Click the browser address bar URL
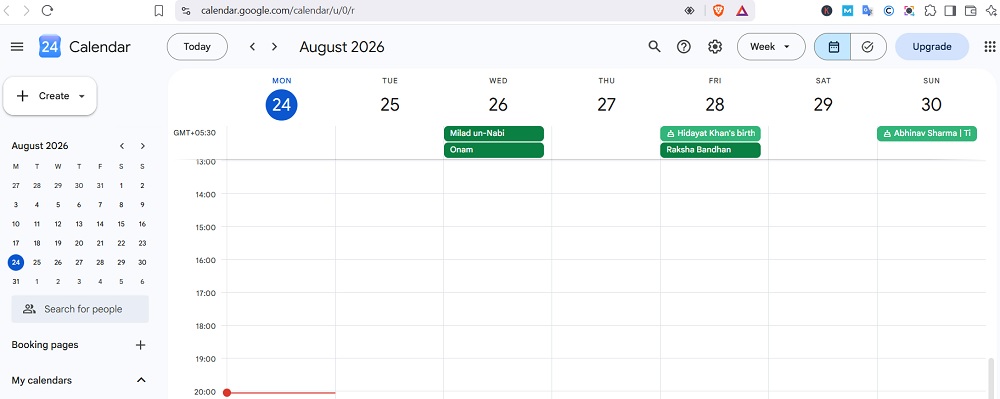Image resolution: width=1000 pixels, height=399 pixels. 277,11
